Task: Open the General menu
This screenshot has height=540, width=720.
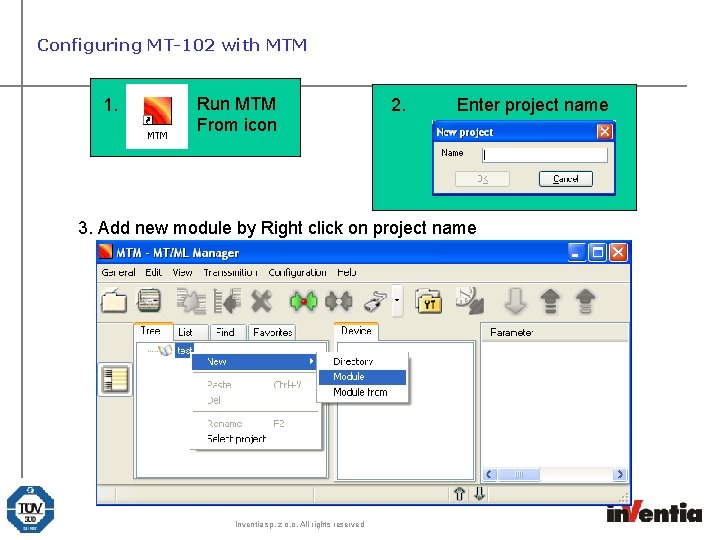Action: click(x=118, y=272)
